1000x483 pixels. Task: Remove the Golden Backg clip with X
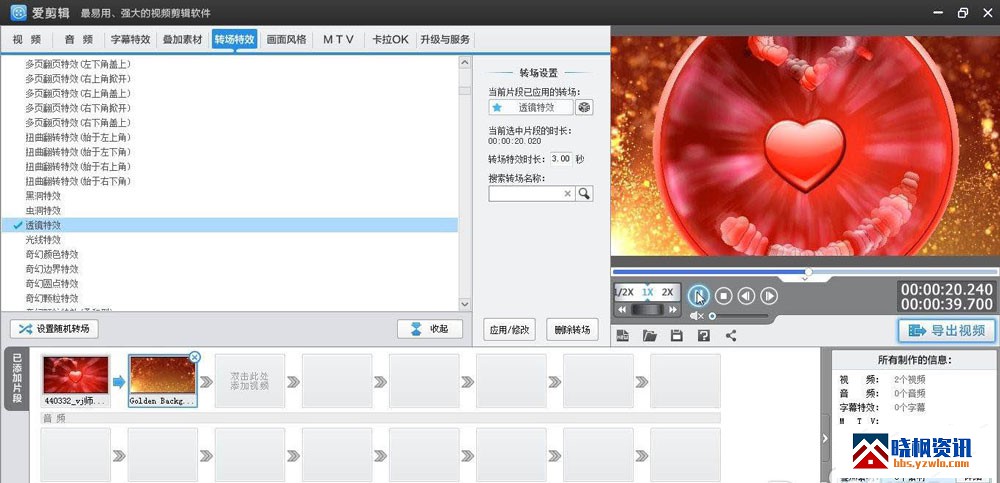[x=195, y=357]
